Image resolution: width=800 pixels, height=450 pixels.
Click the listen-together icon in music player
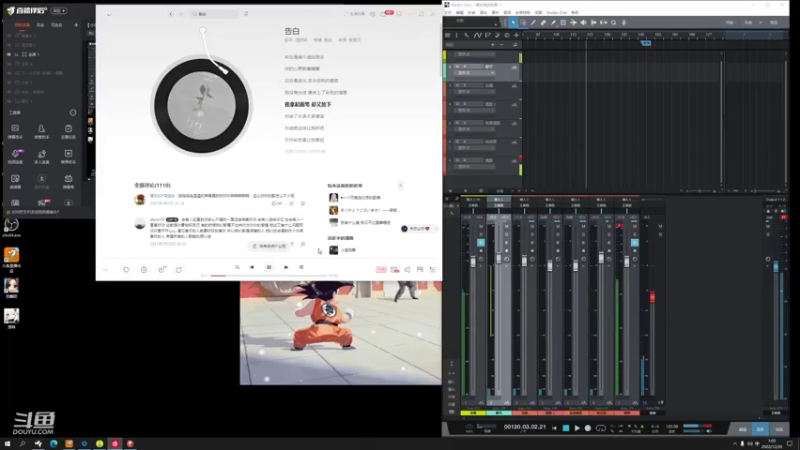coord(420,269)
